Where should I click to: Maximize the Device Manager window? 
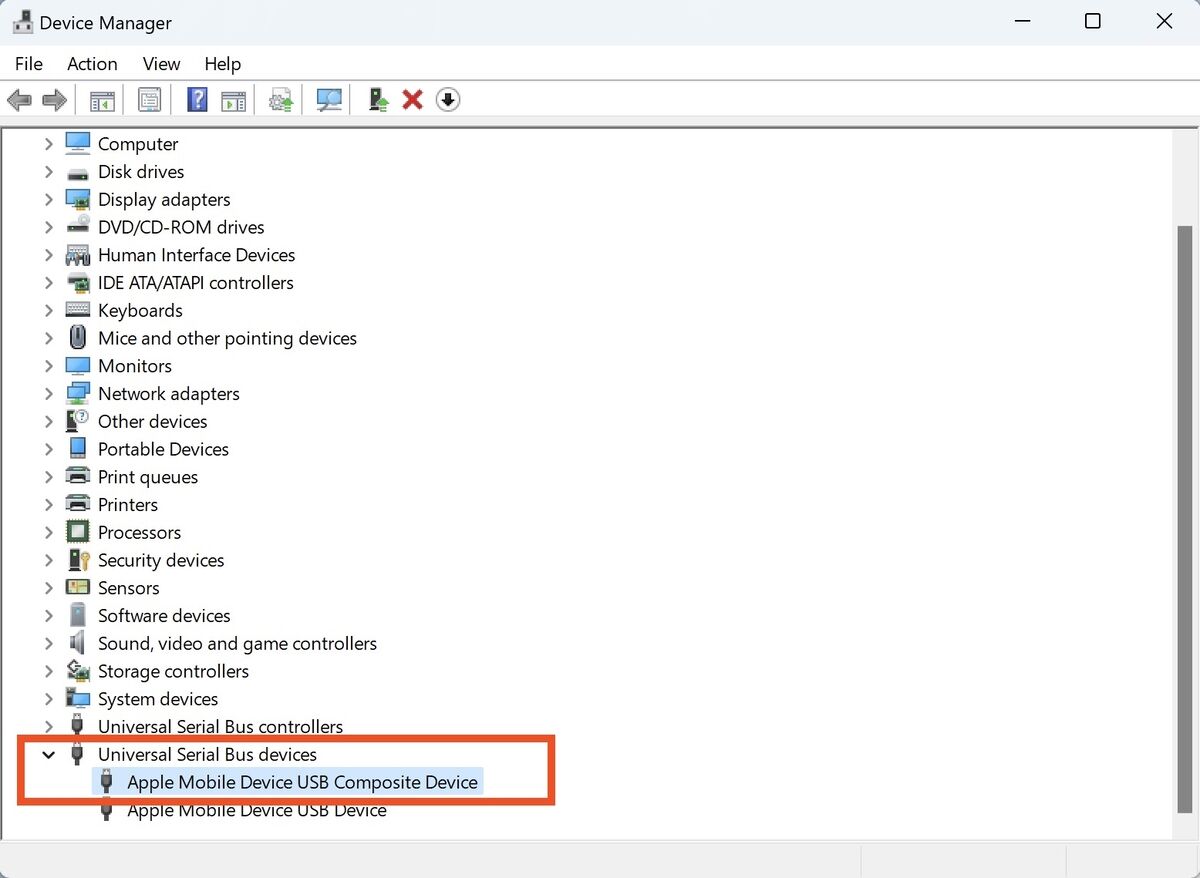[x=1093, y=21]
